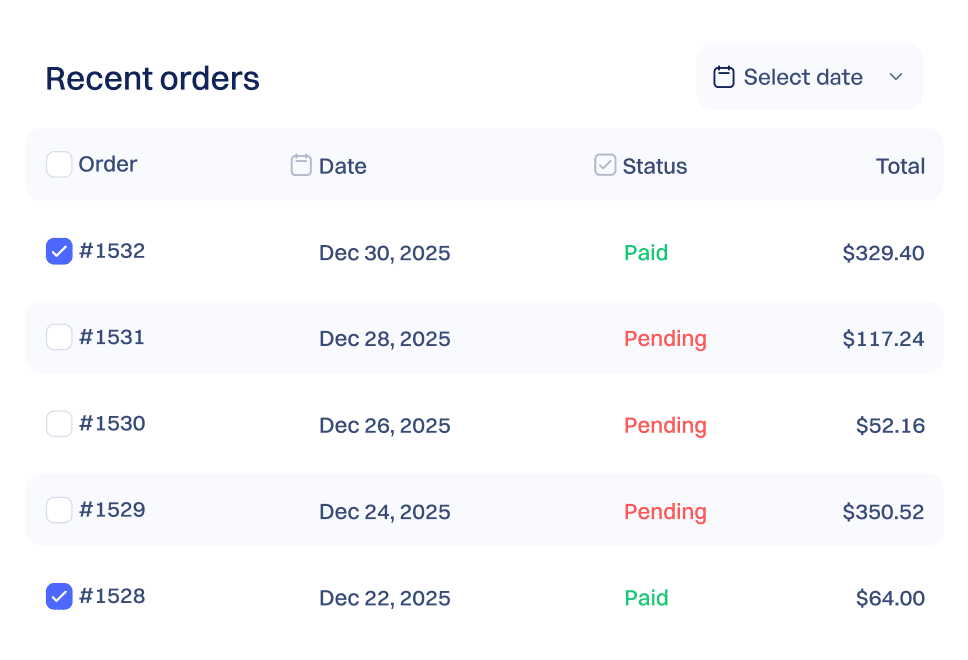The width and height of the screenshot is (968, 660).
Task: Click the calendar icon in Select date button
Action: point(724,76)
